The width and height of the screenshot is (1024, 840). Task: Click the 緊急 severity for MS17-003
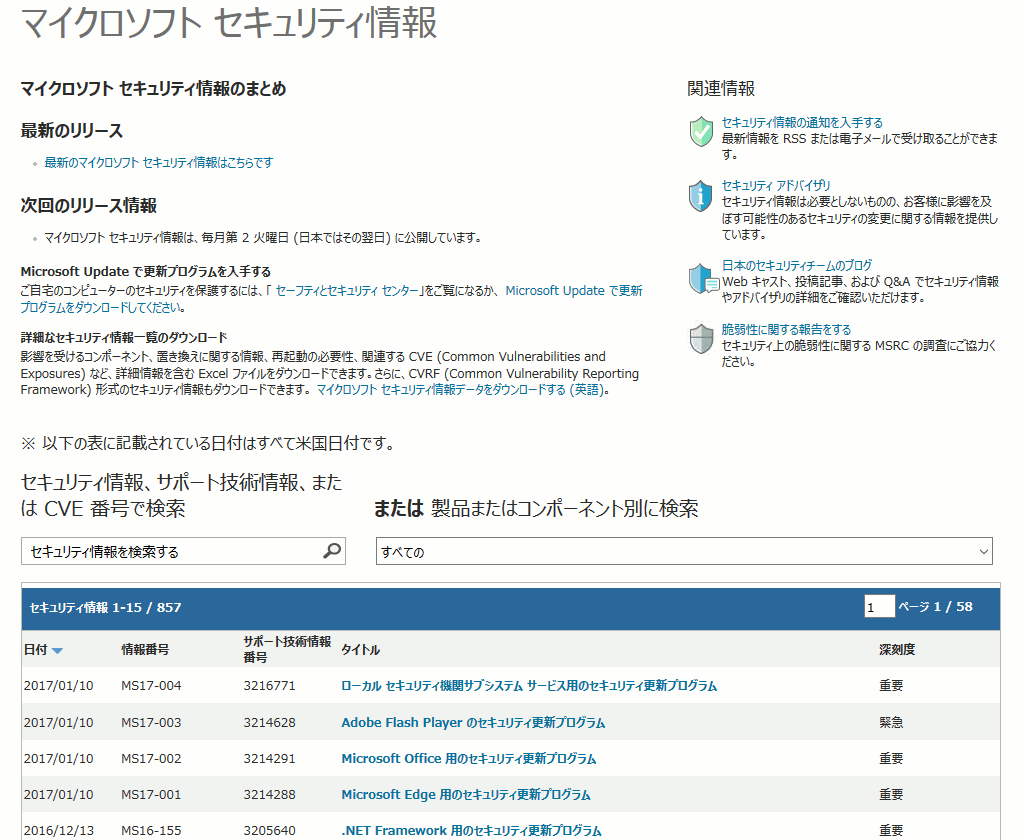(891, 722)
